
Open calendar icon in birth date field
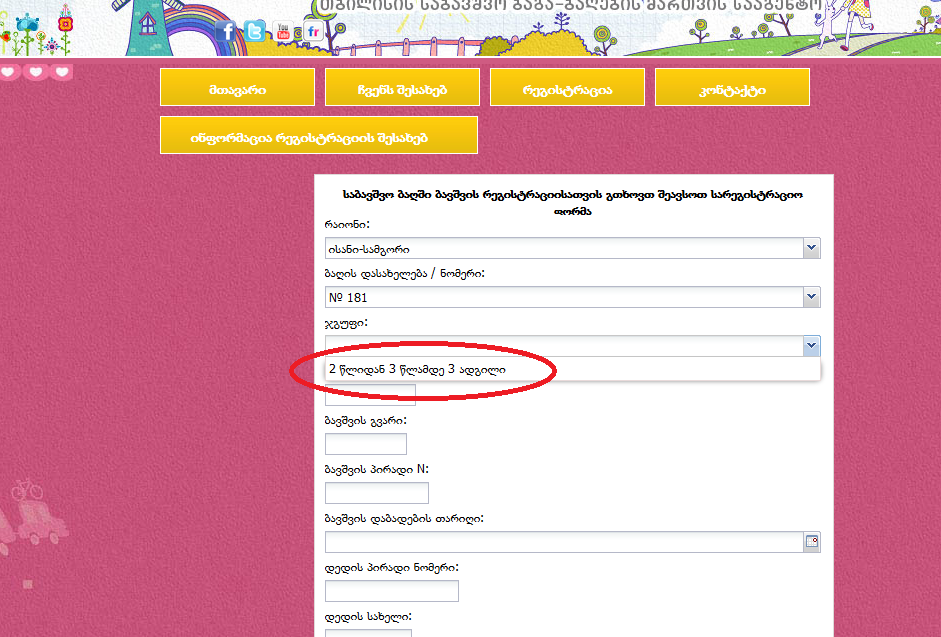[x=811, y=542]
